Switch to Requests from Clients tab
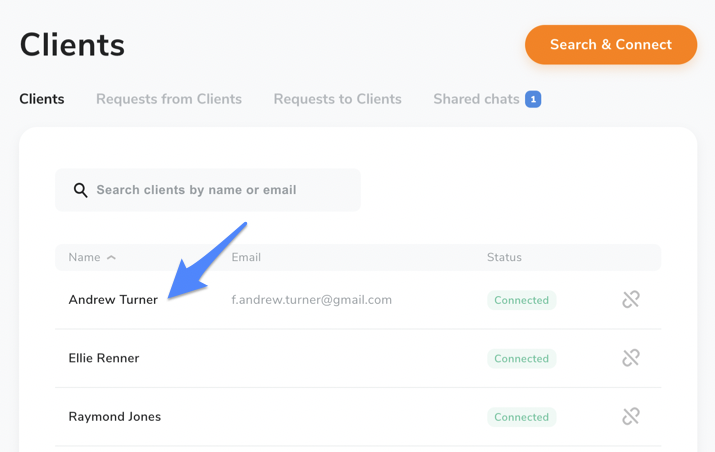715x452 pixels. click(169, 99)
